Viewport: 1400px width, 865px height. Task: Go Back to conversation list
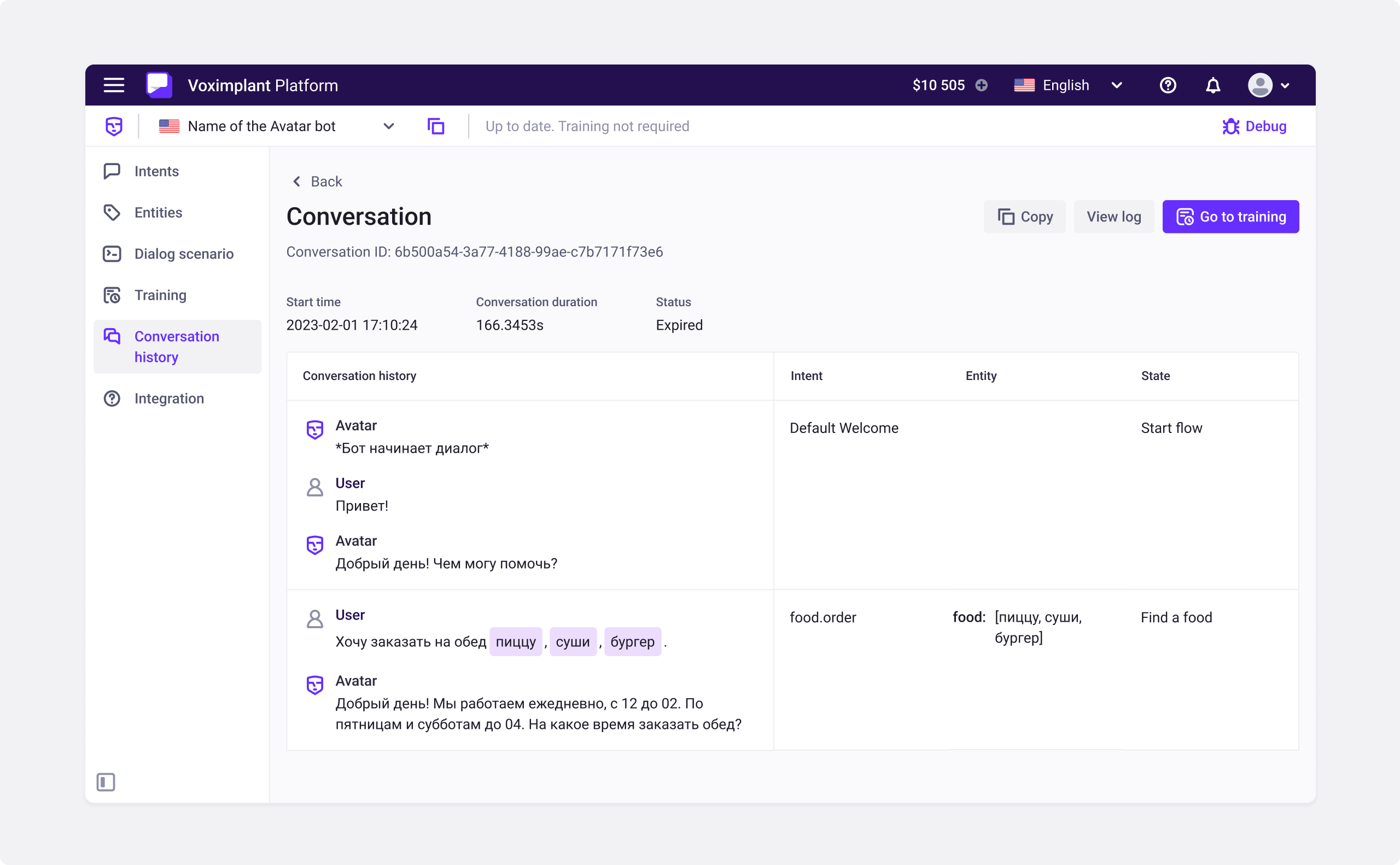(x=318, y=182)
